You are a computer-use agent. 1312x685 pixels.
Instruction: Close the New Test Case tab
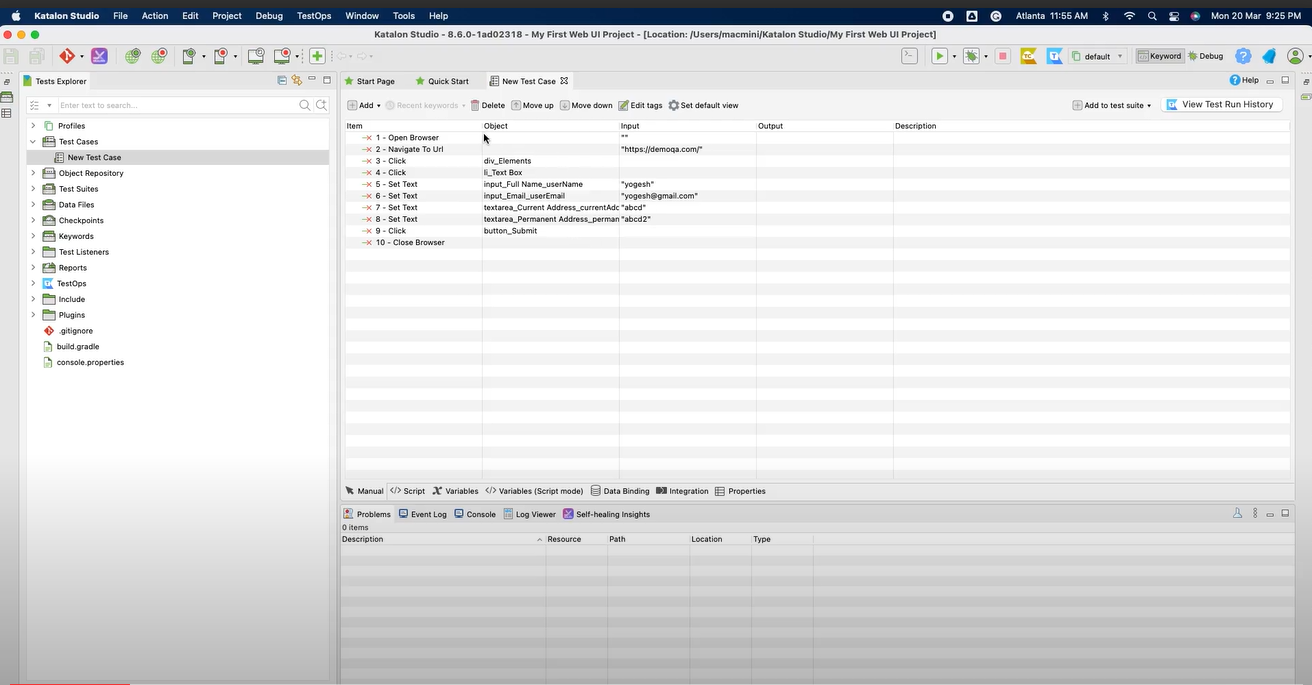(x=564, y=81)
